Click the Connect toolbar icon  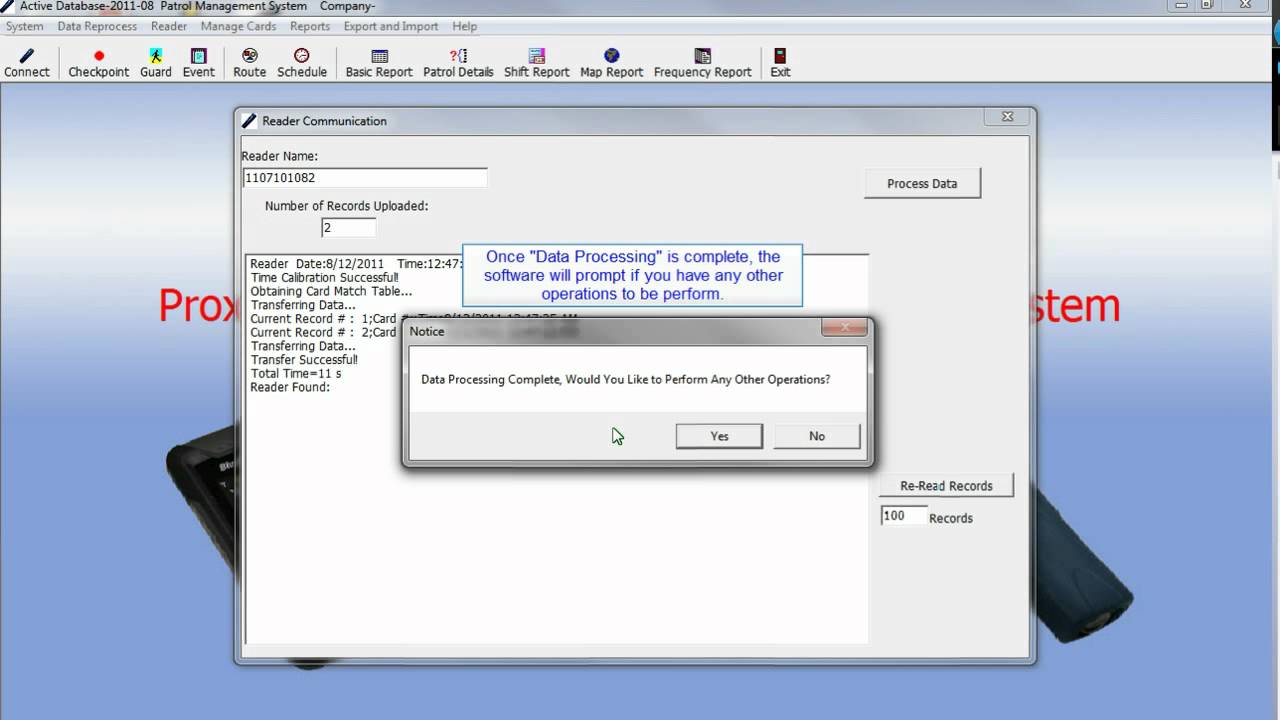(x=27, y=63)
